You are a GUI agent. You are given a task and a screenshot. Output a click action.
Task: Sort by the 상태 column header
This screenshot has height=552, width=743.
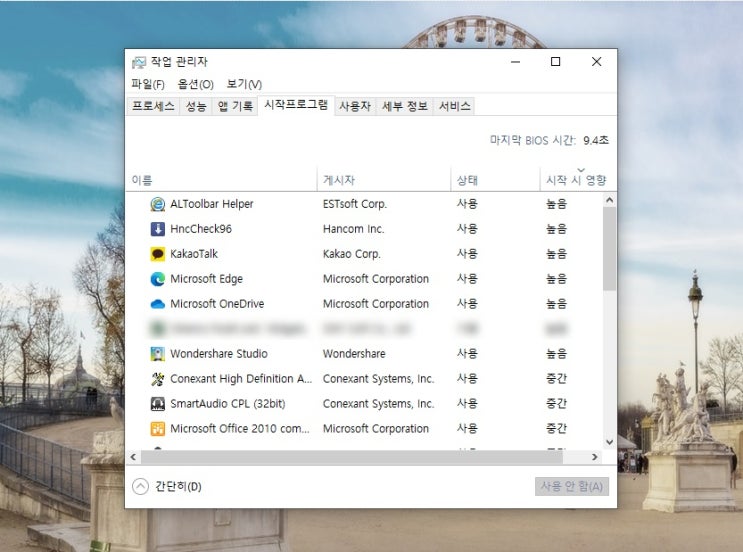(495, 180)
